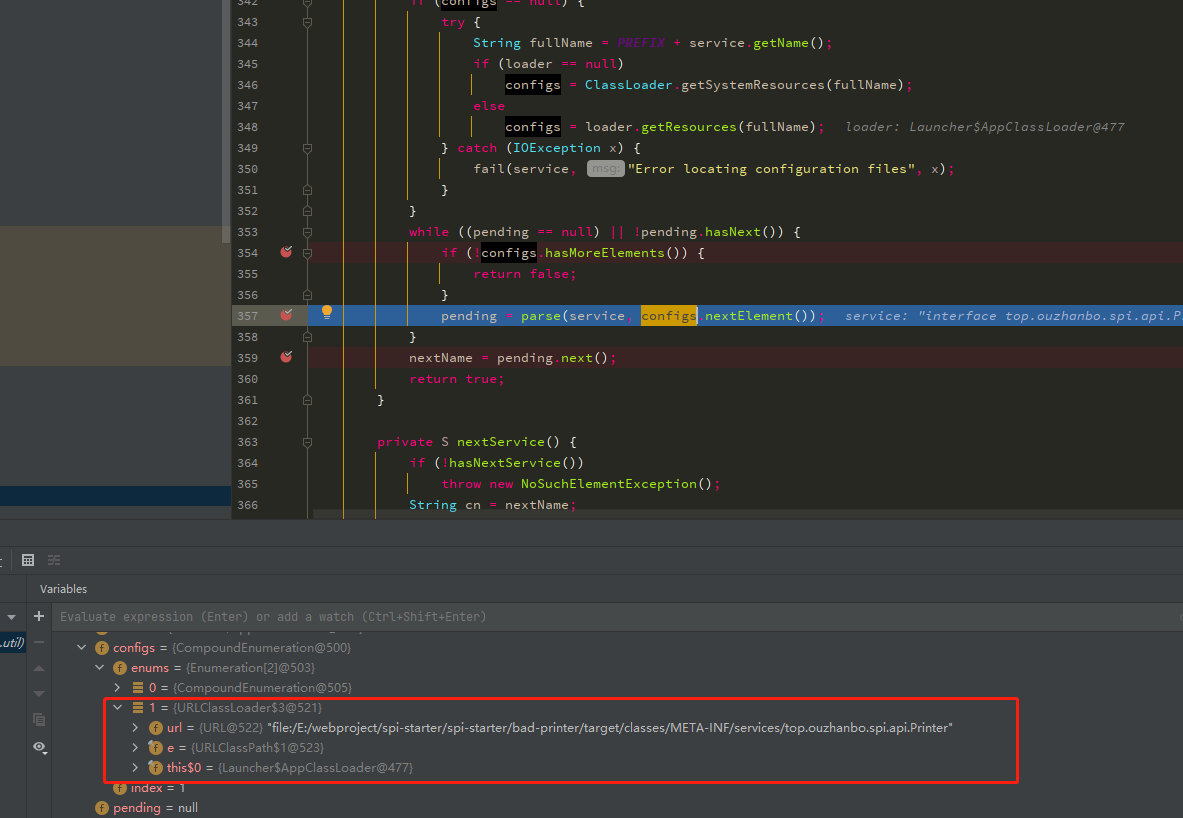
Task: Click getResources on line 348
Action: (x=688, y=127)
